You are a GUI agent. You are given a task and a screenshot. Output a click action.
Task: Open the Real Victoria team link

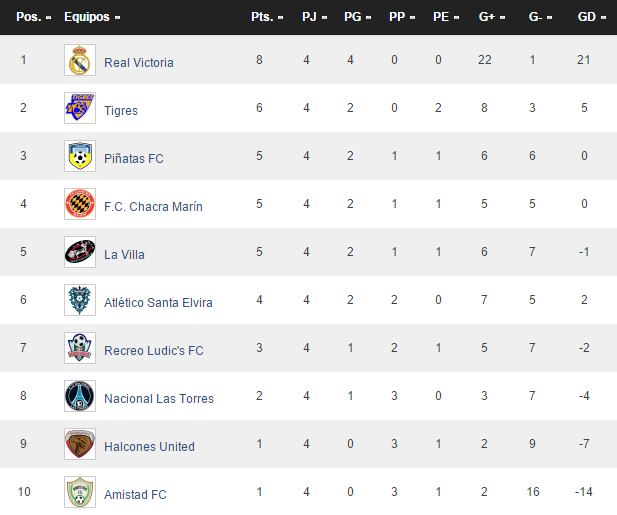tap(138, 62)
